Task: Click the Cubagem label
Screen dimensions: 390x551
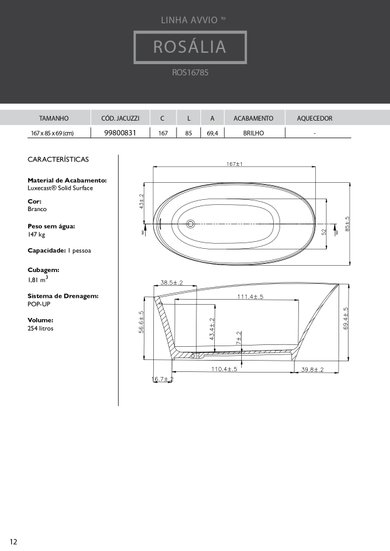Action: (x=43, y=270)
